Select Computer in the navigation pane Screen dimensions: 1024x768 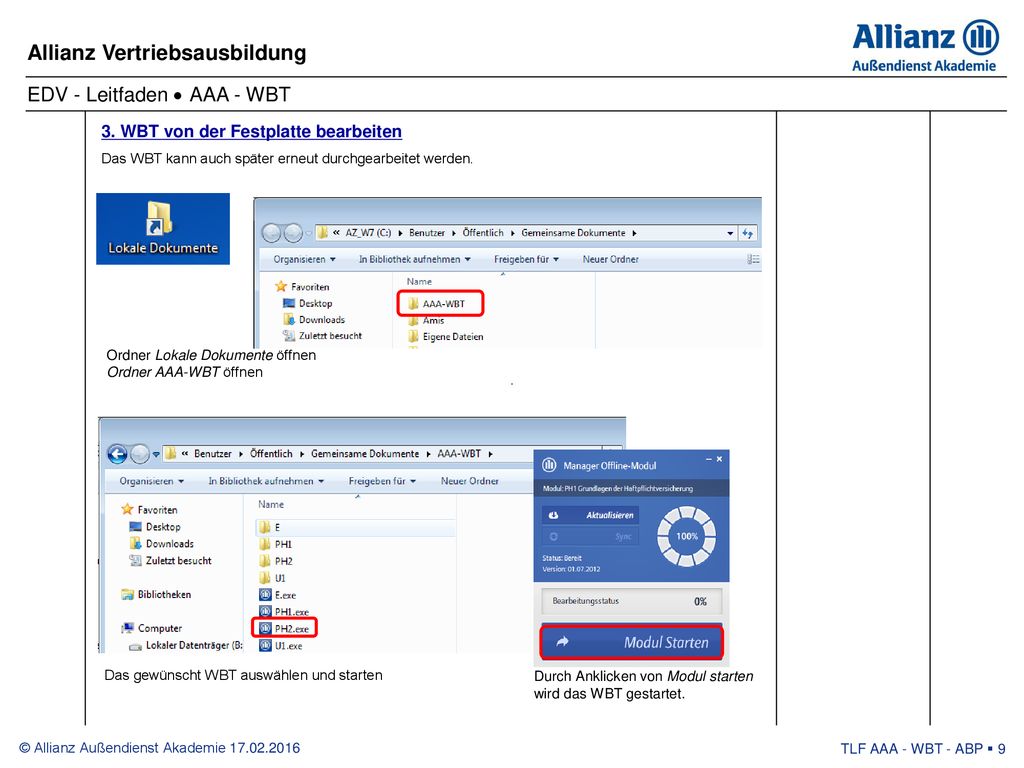(x=152, y=628)
